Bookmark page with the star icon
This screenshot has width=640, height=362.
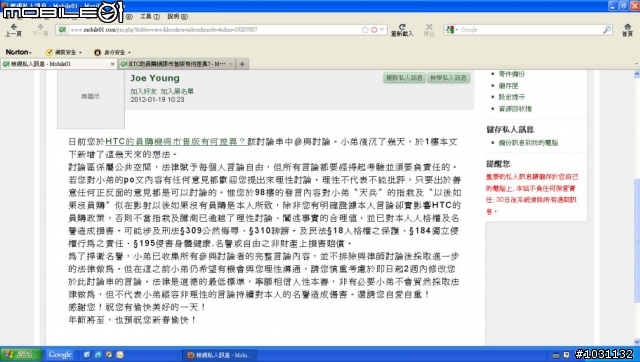point(365,30)
